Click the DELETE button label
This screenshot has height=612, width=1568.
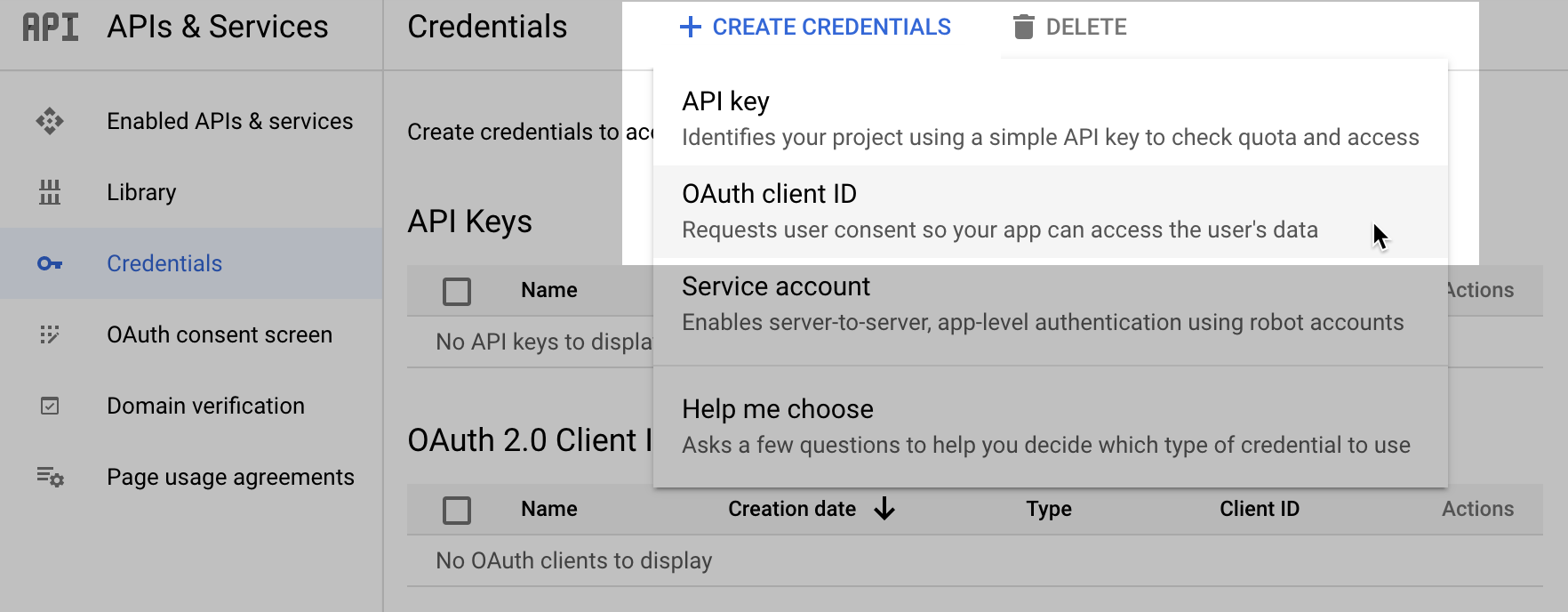pyautogui.click(x=1086, y=27)
